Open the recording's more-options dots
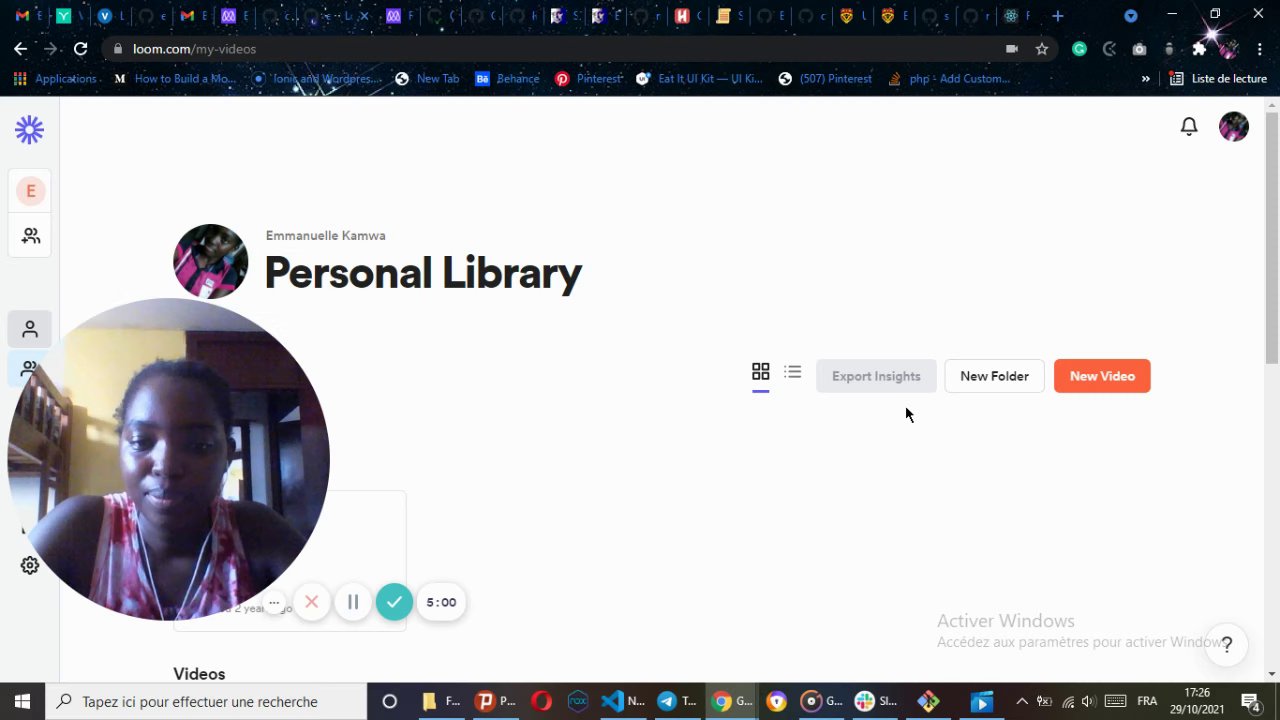The height and width of the screenshot is (720, 1280). pos(274,603)
